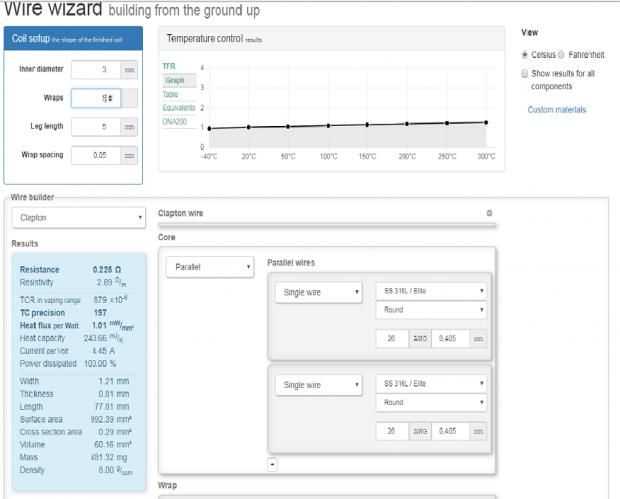Open second wire Round shape dropdown
Screen dimensions: 620x499
431,403
